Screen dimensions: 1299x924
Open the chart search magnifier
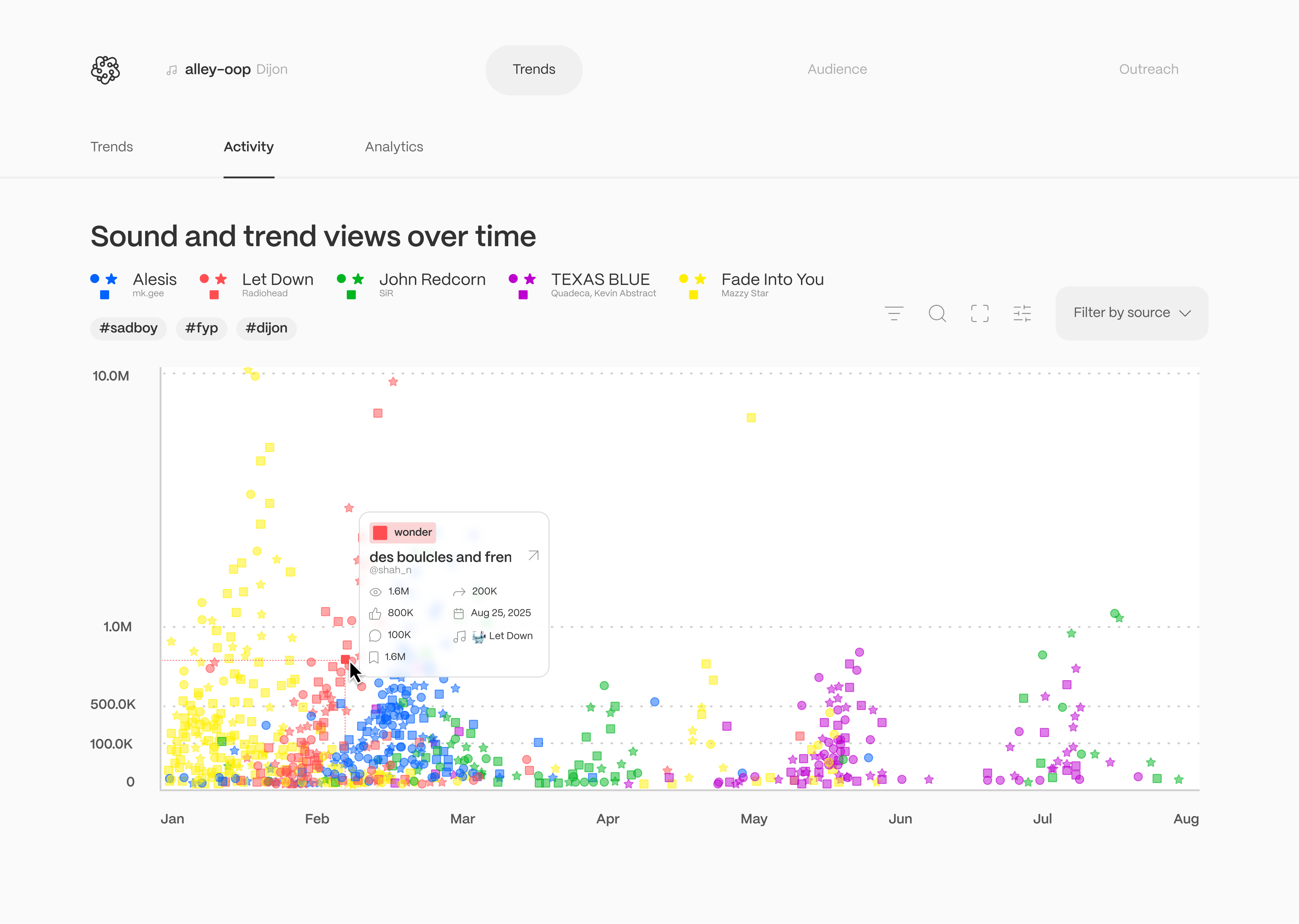937,314
